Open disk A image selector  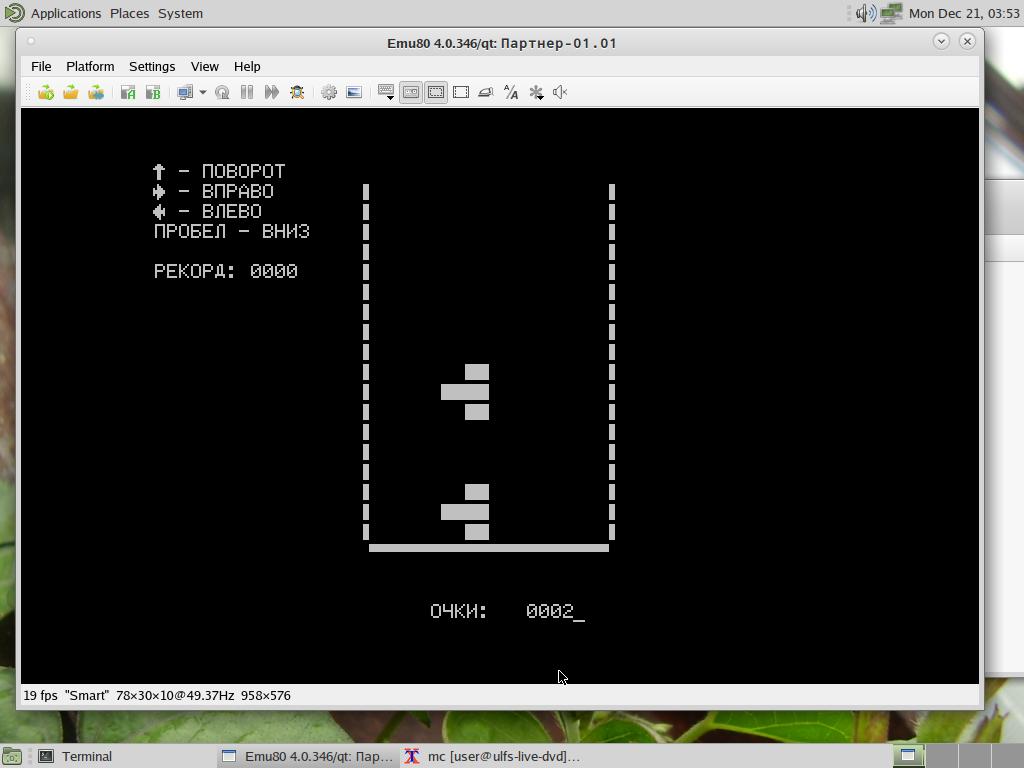[128, 92]
